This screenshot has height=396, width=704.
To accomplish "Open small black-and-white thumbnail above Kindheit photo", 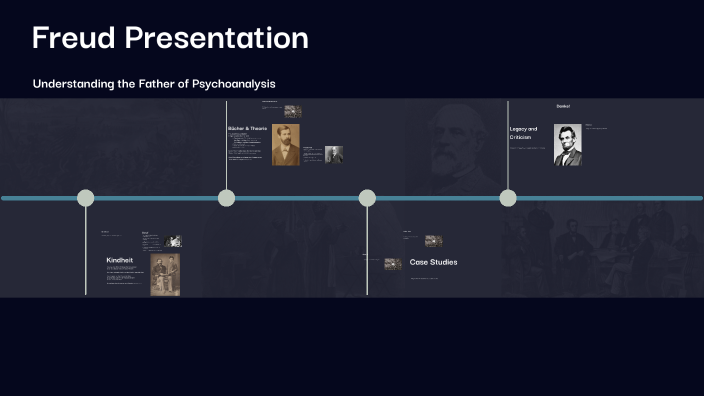I will [173, 241].
